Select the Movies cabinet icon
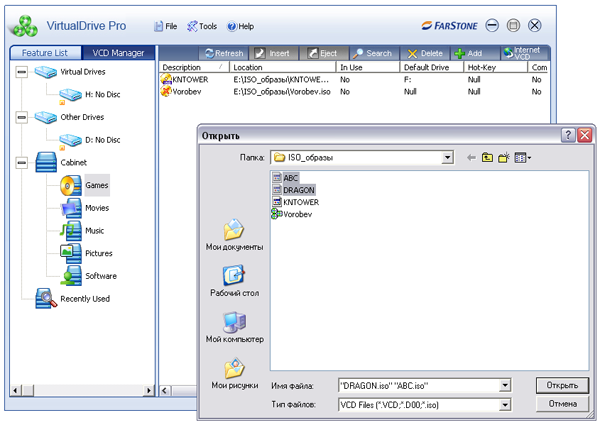The height and width of the screenshot is (425, 600). (70, 208)
